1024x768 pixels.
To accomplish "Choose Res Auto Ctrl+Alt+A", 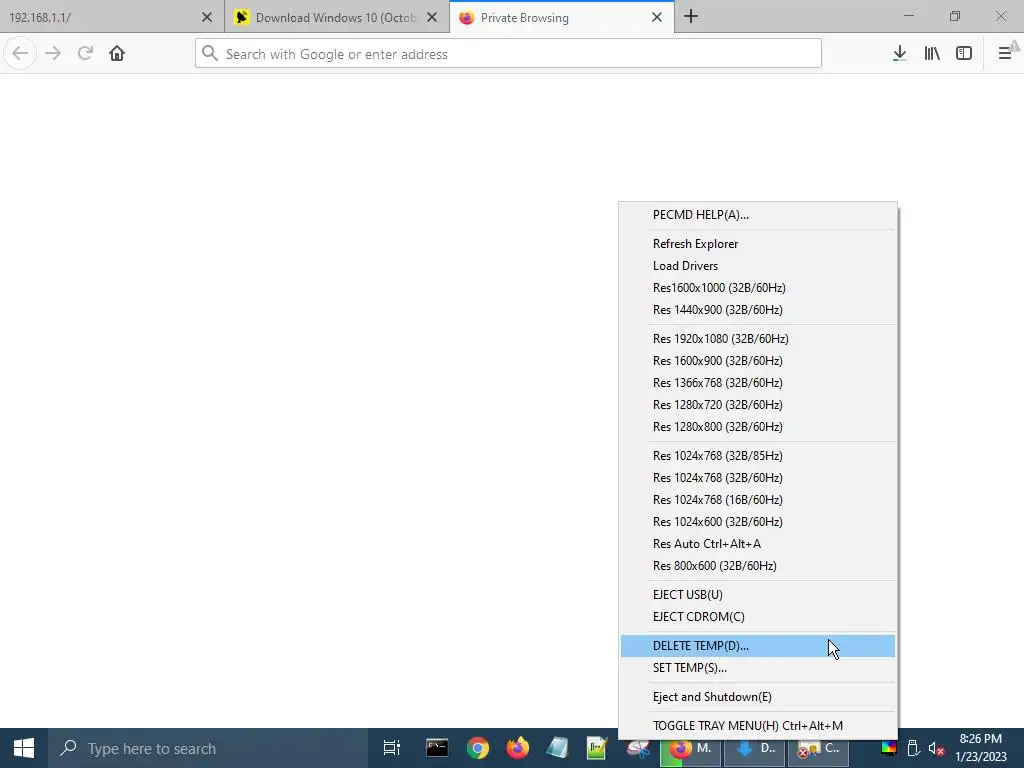I will click(758, 544).
